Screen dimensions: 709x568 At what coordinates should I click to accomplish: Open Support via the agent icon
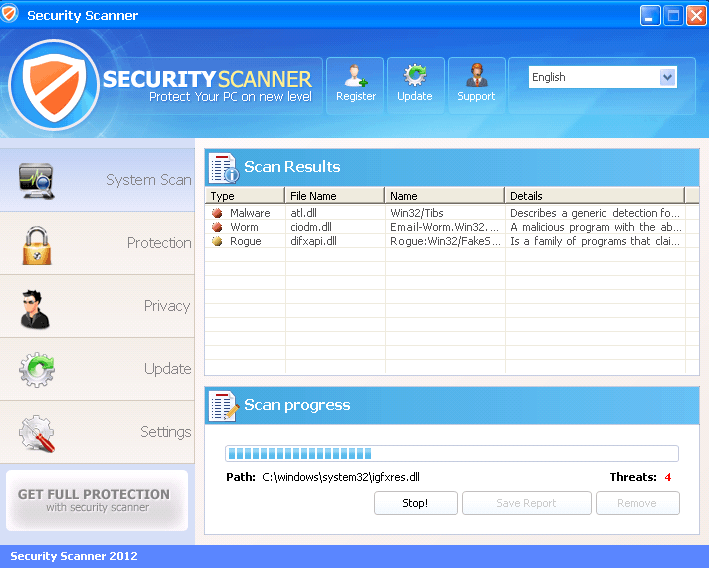(x=476, y=77)
